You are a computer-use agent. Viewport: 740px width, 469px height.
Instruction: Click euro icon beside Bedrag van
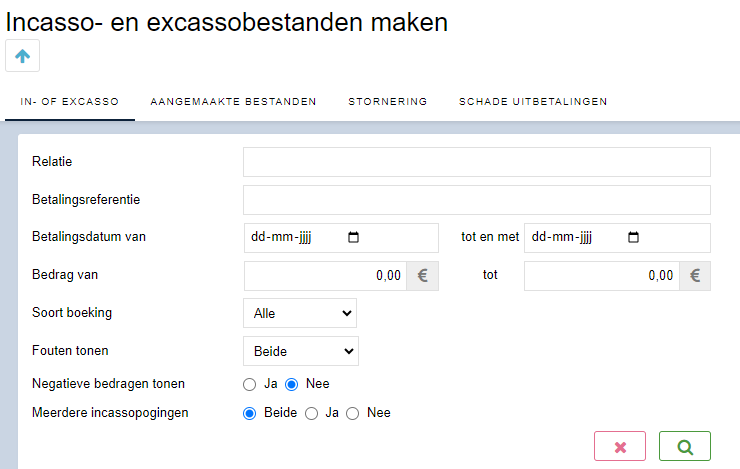click(x=422, y=276)
